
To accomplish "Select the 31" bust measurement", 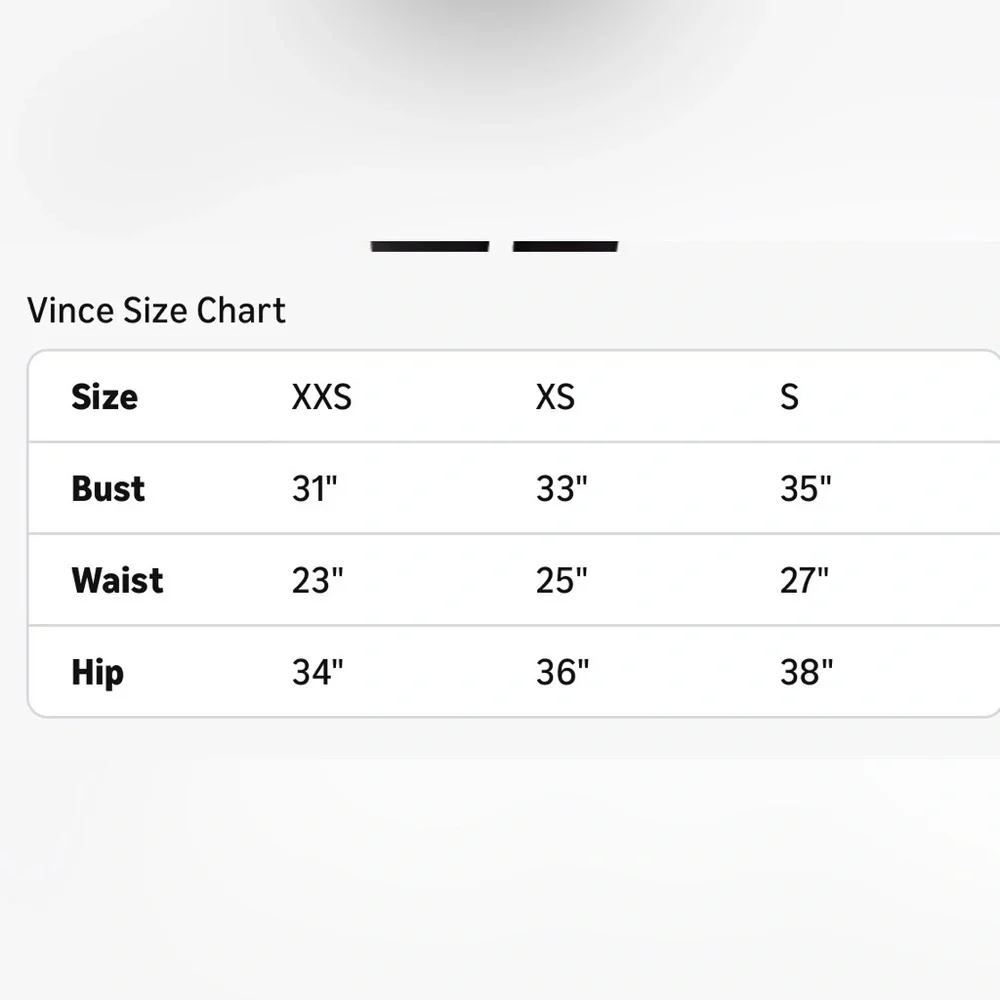I will pyautogui.click(x=315, y=489).
